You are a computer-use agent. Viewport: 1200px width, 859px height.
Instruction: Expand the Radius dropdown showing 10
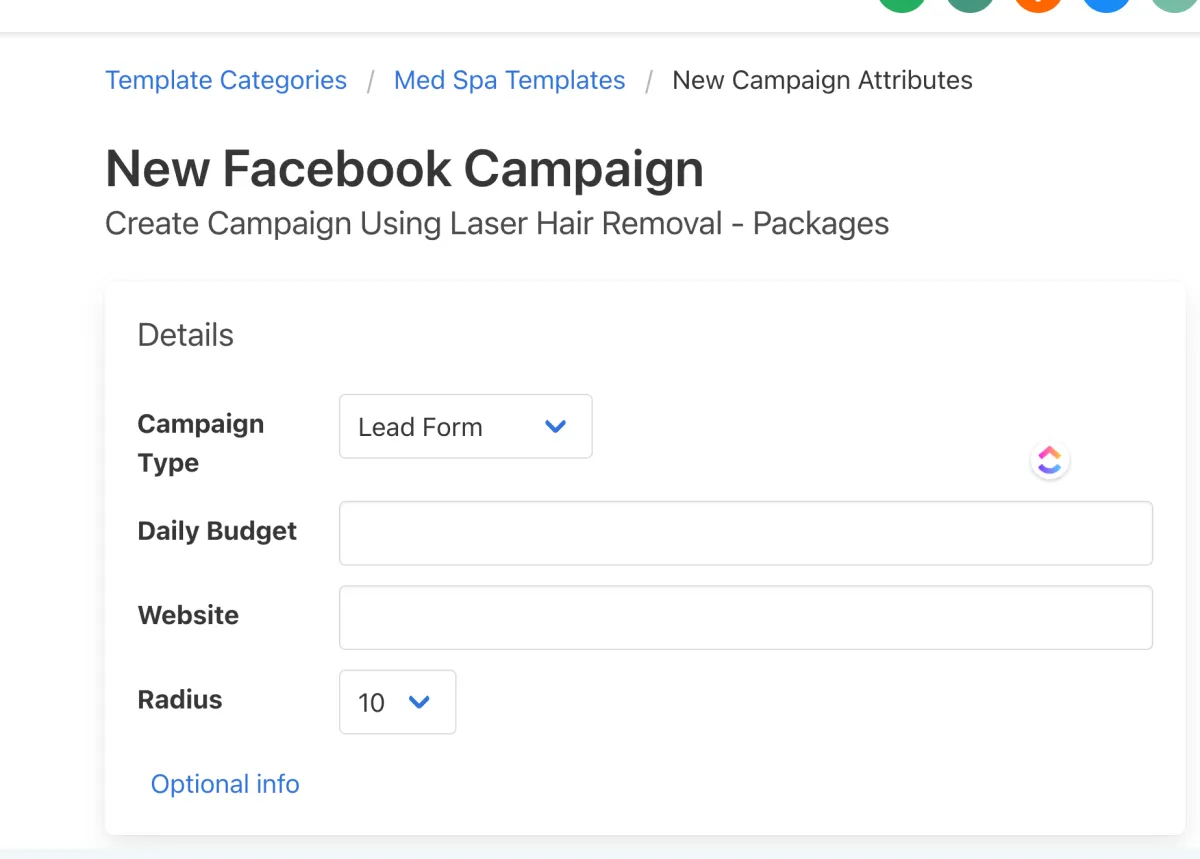(397, 702)
